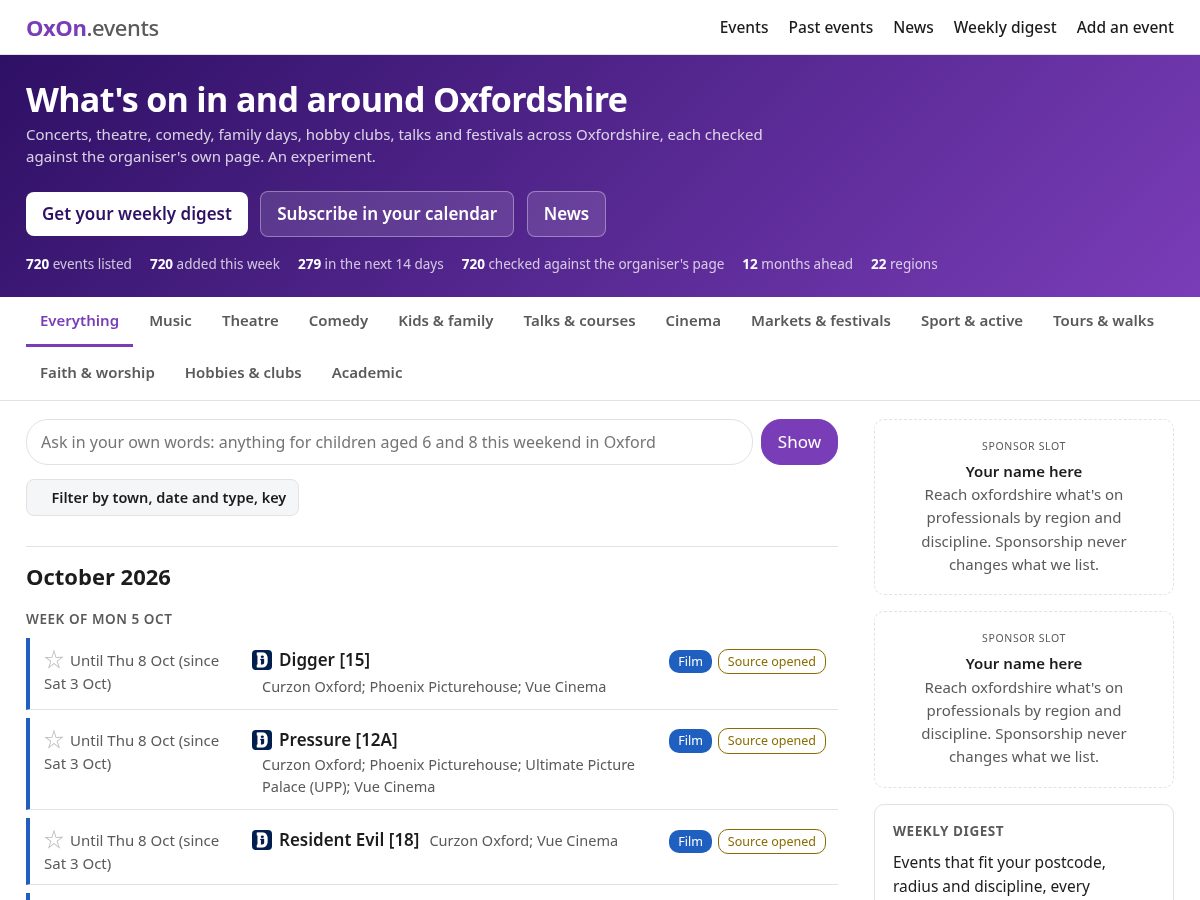
Task: Focus the Ask in your own words search field
Action: [x=389, y=442]
